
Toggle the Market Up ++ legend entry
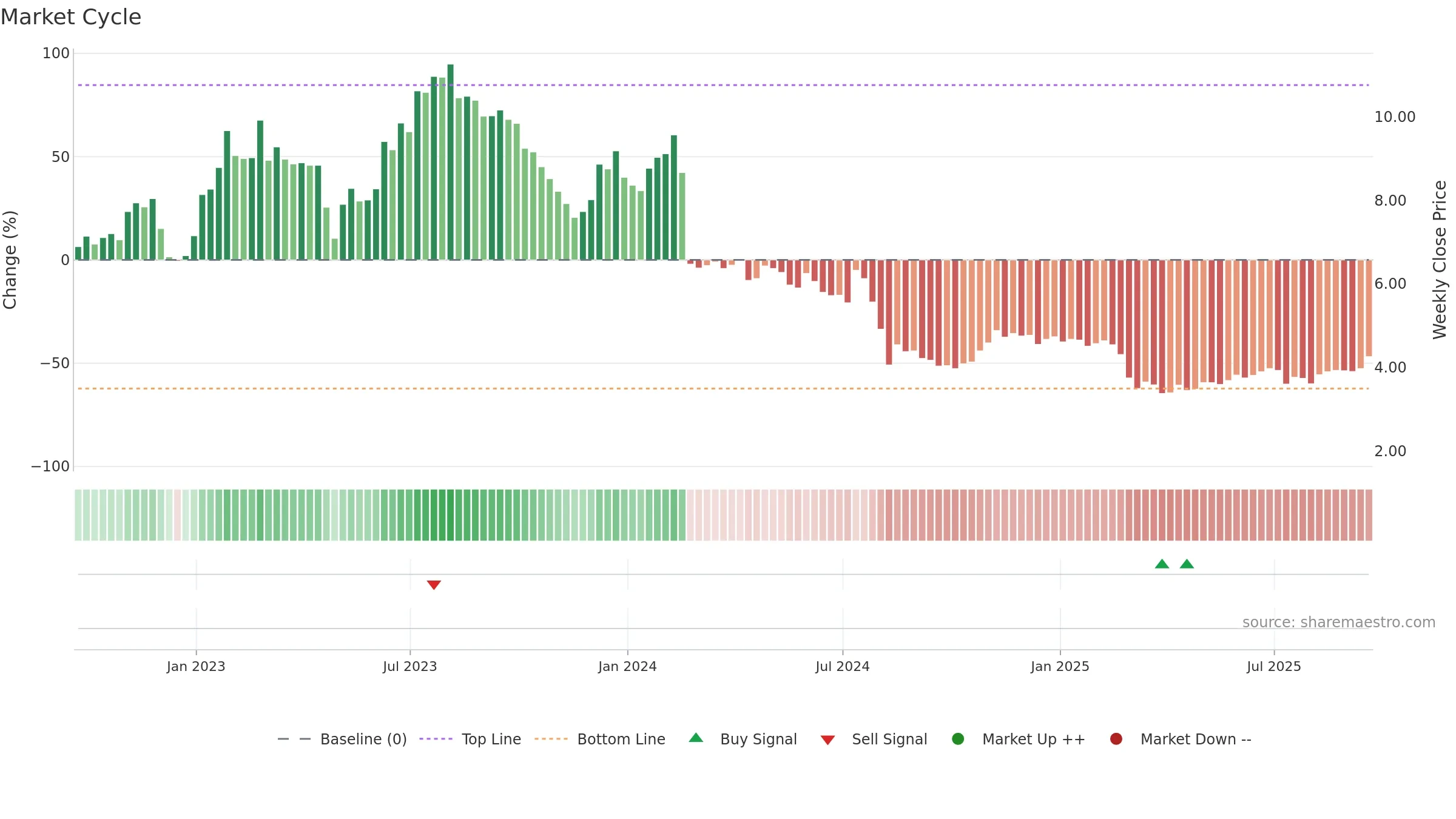point(1018,739)
